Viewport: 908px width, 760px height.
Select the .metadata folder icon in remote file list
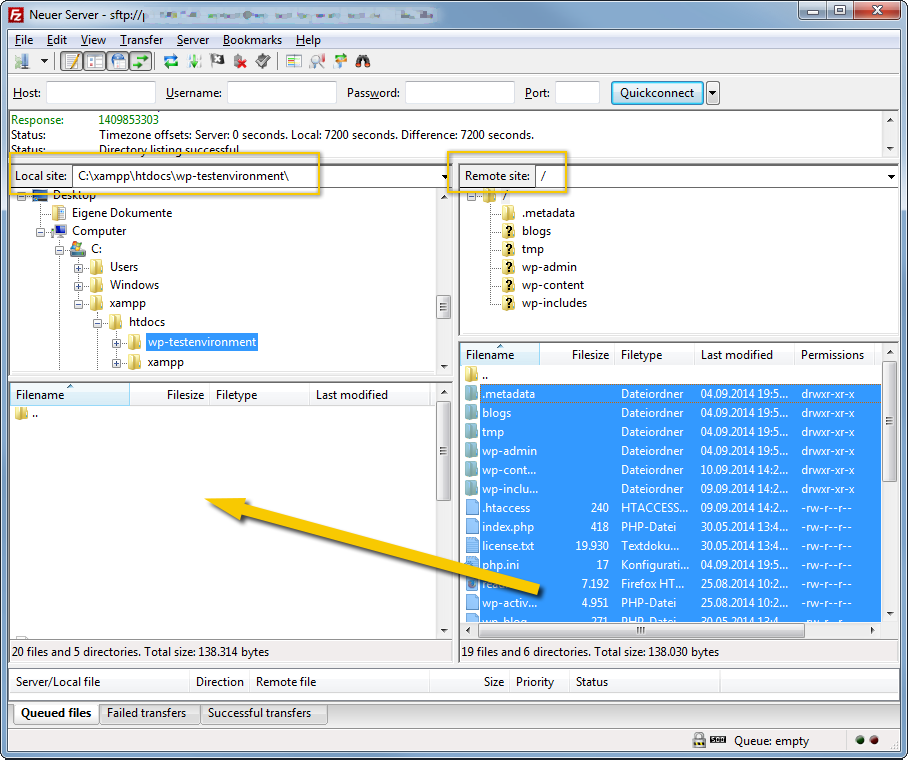pos(472,393)
